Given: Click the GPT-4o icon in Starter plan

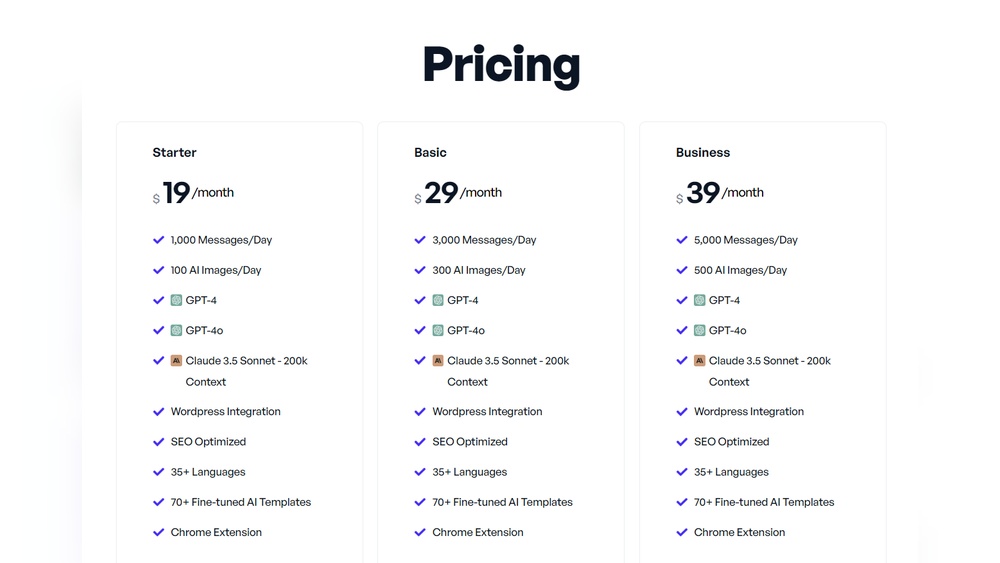Looking at the screenshot, I should point(176,330).
